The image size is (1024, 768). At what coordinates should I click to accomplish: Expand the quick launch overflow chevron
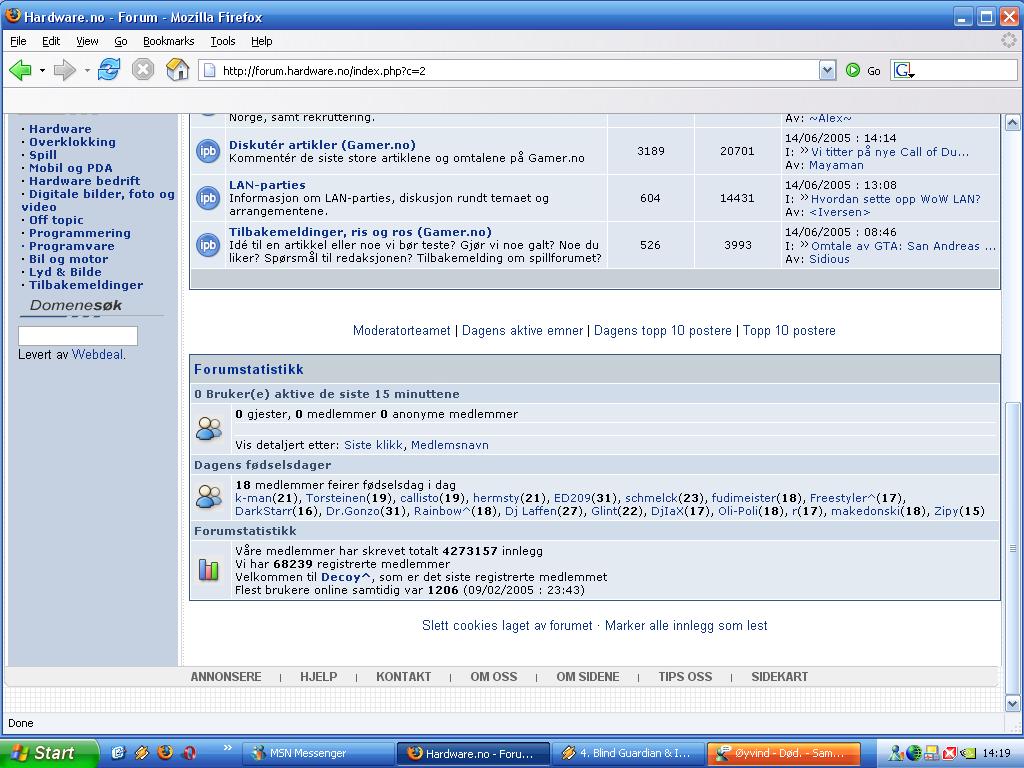tap(227, 747)
